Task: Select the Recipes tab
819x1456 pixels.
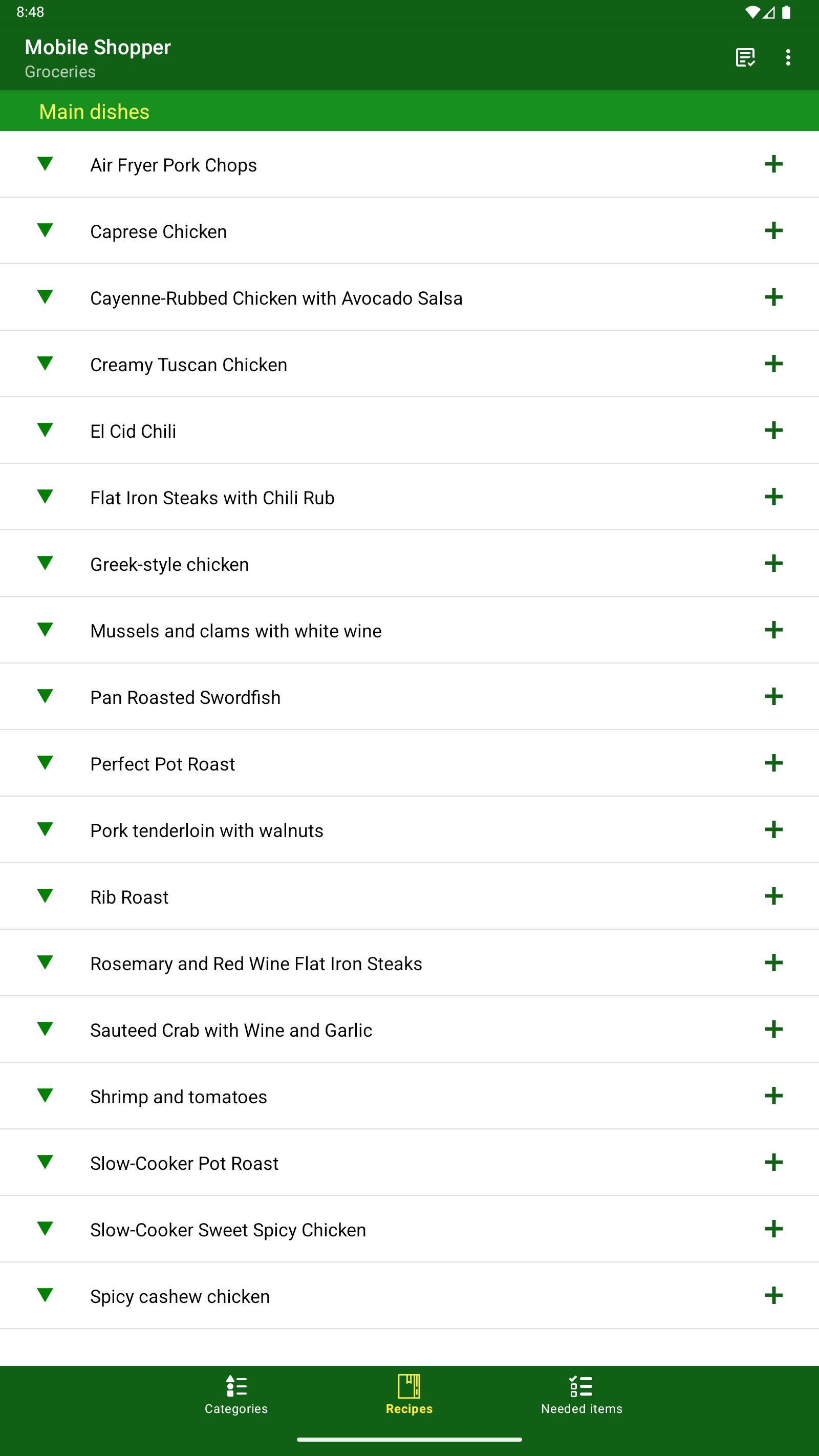Action: tap(409, 1395)
